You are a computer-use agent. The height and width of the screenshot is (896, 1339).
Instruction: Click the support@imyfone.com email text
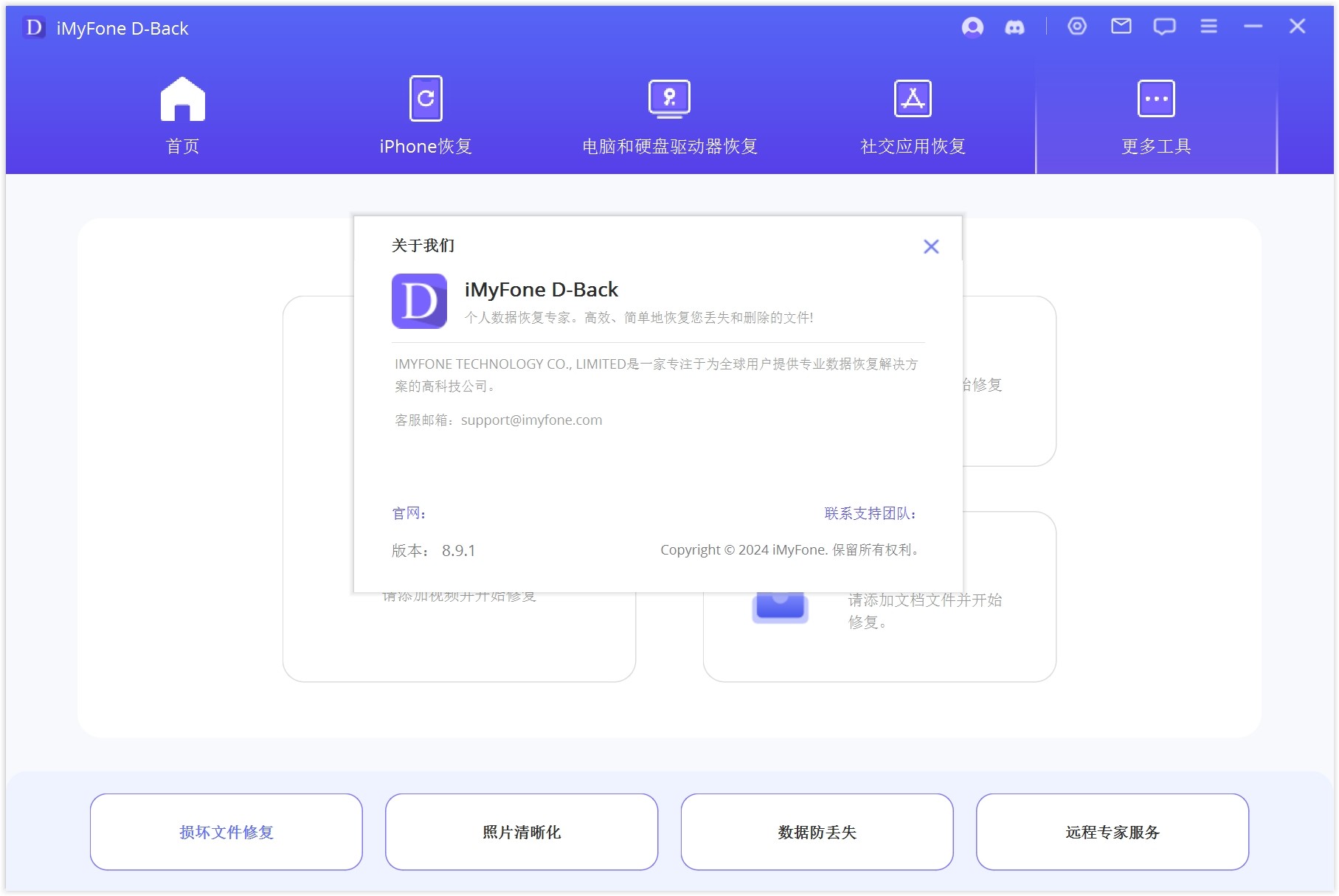(531, 420)
